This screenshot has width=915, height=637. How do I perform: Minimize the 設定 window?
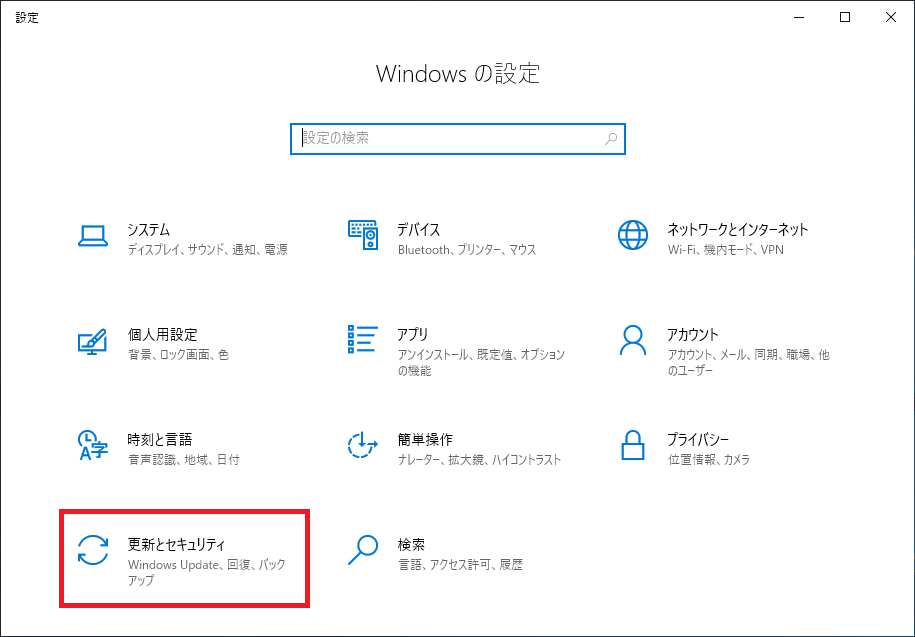[799, 18]
